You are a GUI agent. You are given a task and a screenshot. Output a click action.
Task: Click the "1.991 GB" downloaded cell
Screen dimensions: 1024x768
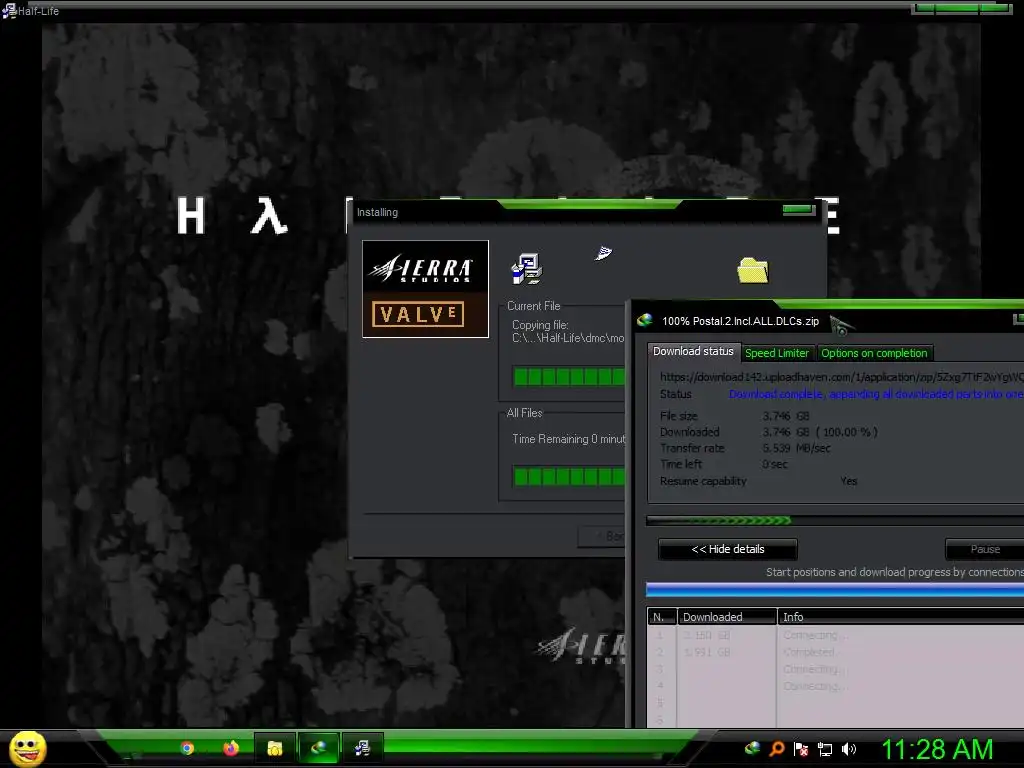coord(707,652)
